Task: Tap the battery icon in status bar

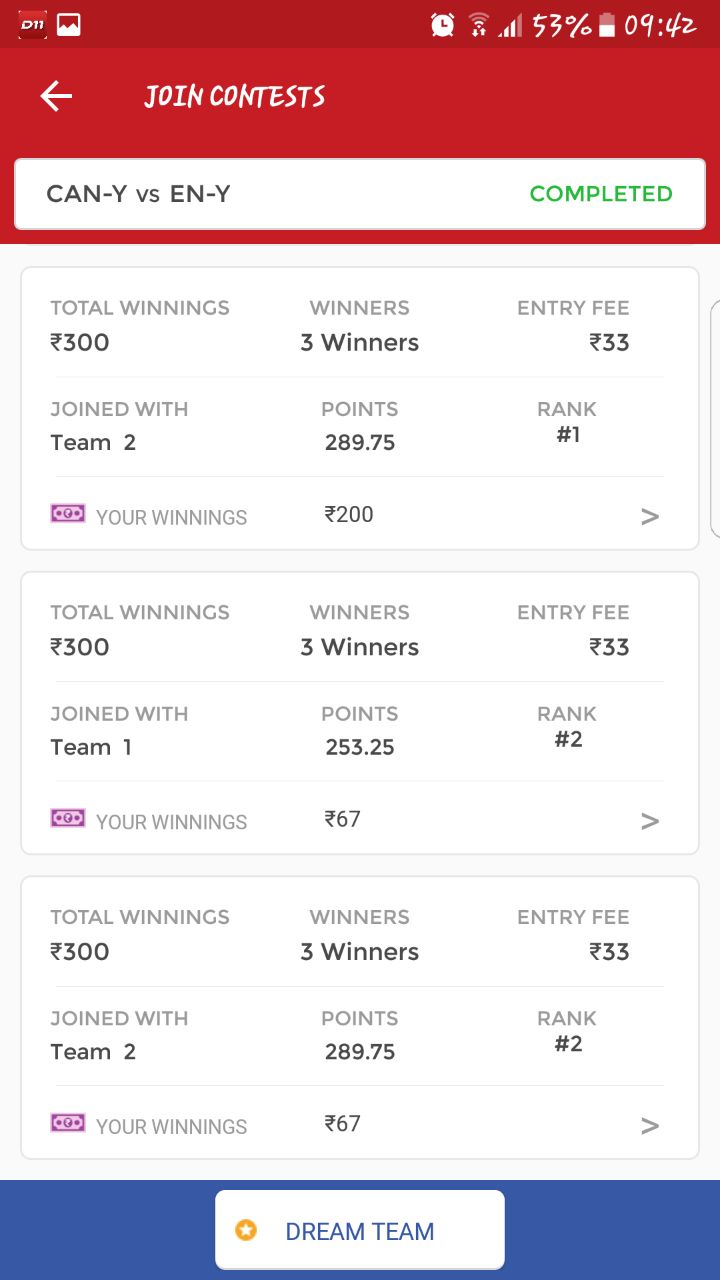Action: click(x=607, y=26)
